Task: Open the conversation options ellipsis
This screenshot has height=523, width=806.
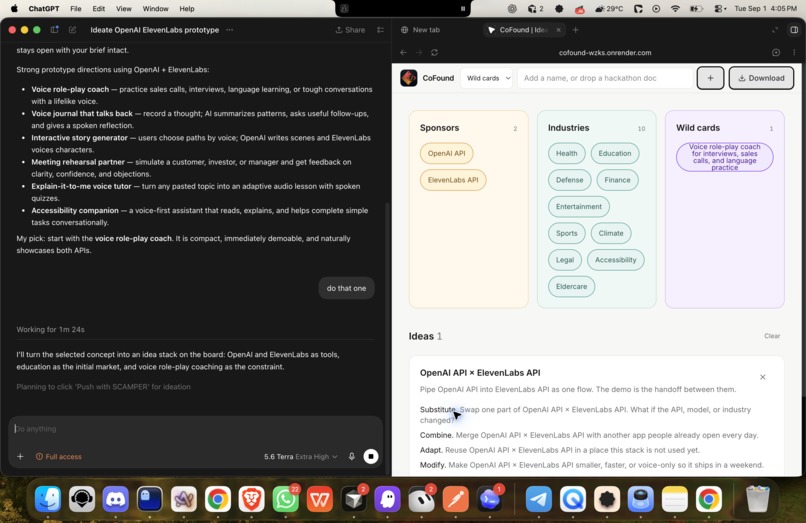Action: (x=230, y=30)
